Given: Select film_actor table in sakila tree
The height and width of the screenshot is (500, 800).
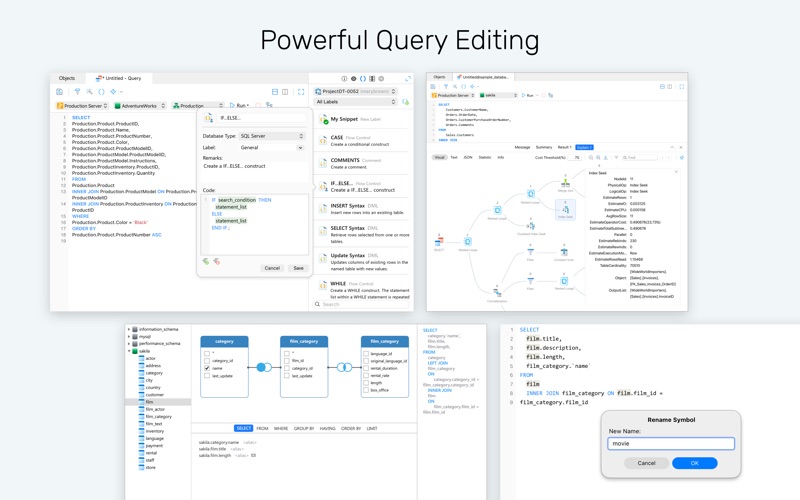Looking at the screenshot, I should tap(155, 409).
